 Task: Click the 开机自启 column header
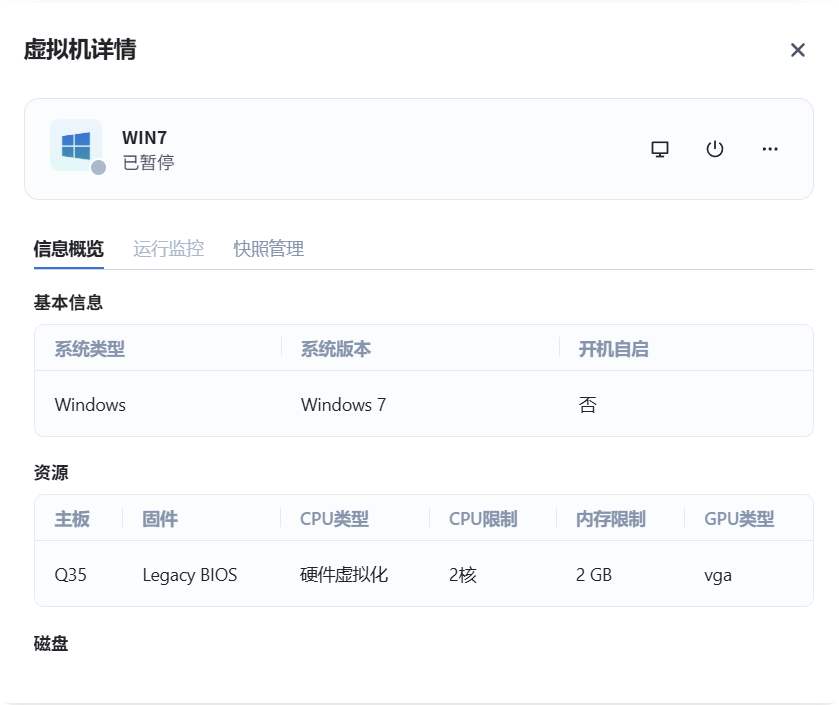[613, 349]
